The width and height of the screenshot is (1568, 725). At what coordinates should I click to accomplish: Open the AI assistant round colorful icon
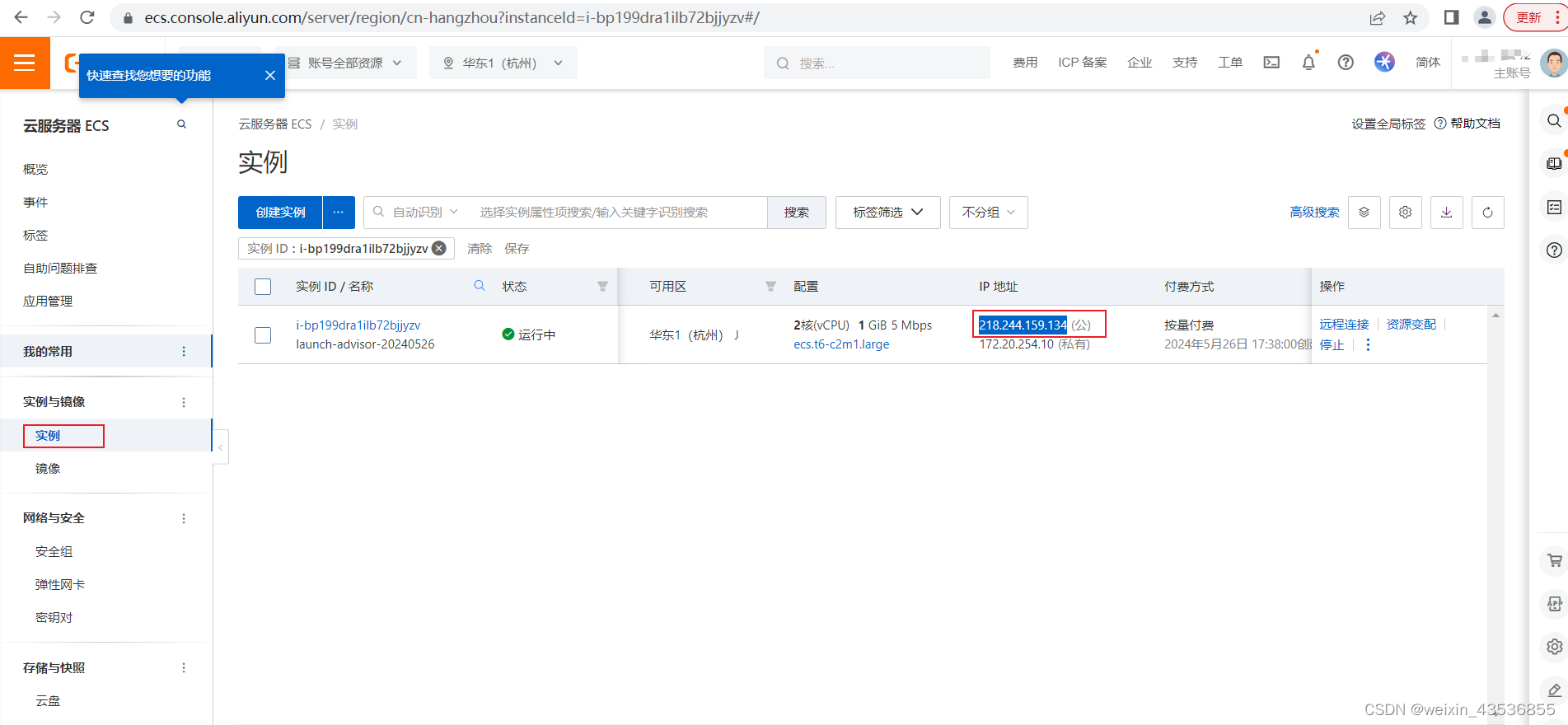(1384, 63)
